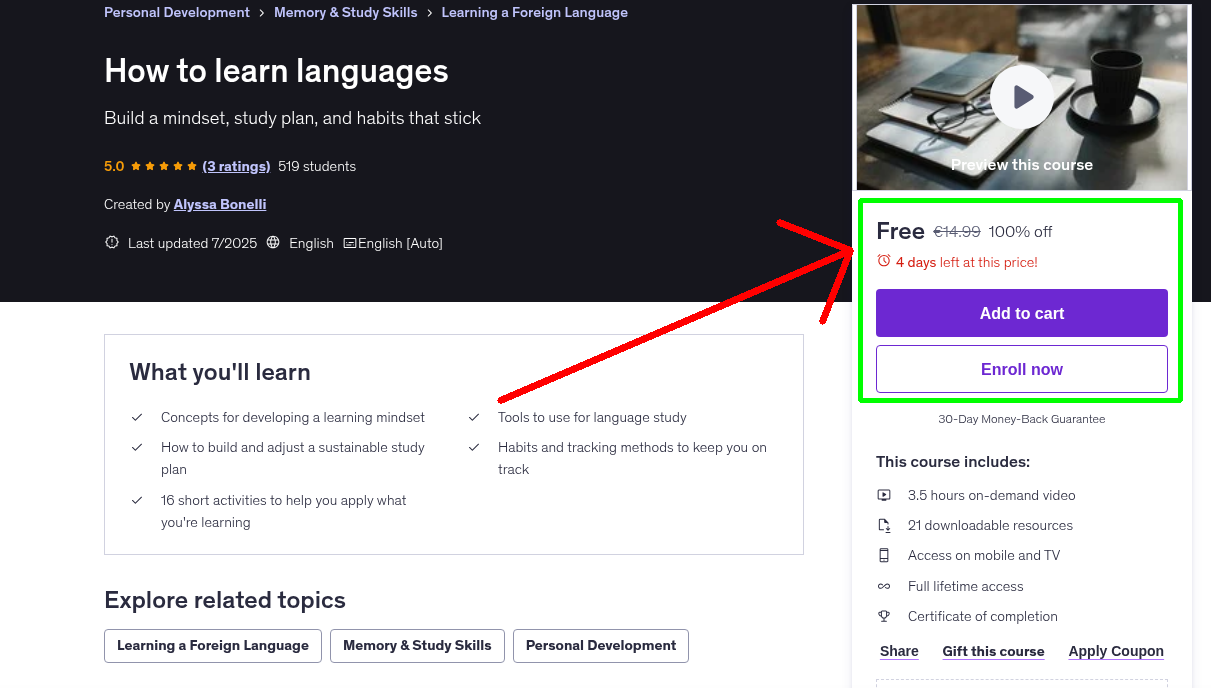Click the English [Auto] captions icon

[350, 243]
